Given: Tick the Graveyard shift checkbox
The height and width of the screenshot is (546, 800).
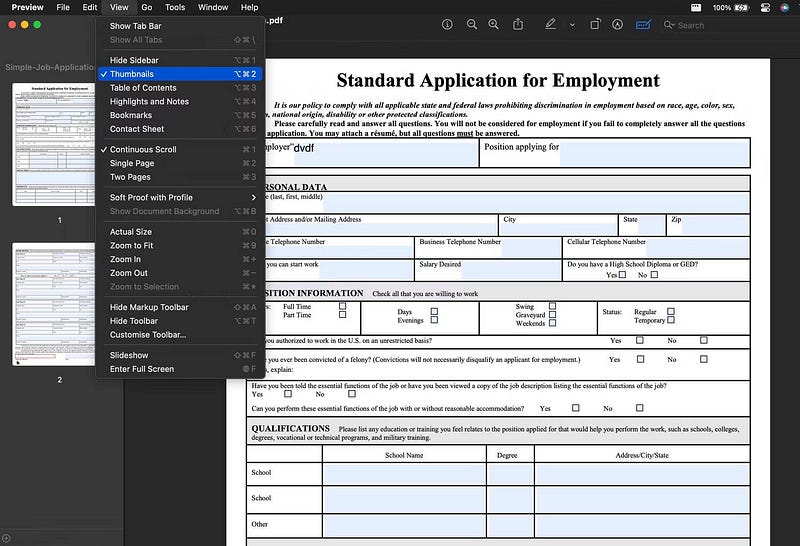Looking at the screenshot, I should (x=553, y=315).
